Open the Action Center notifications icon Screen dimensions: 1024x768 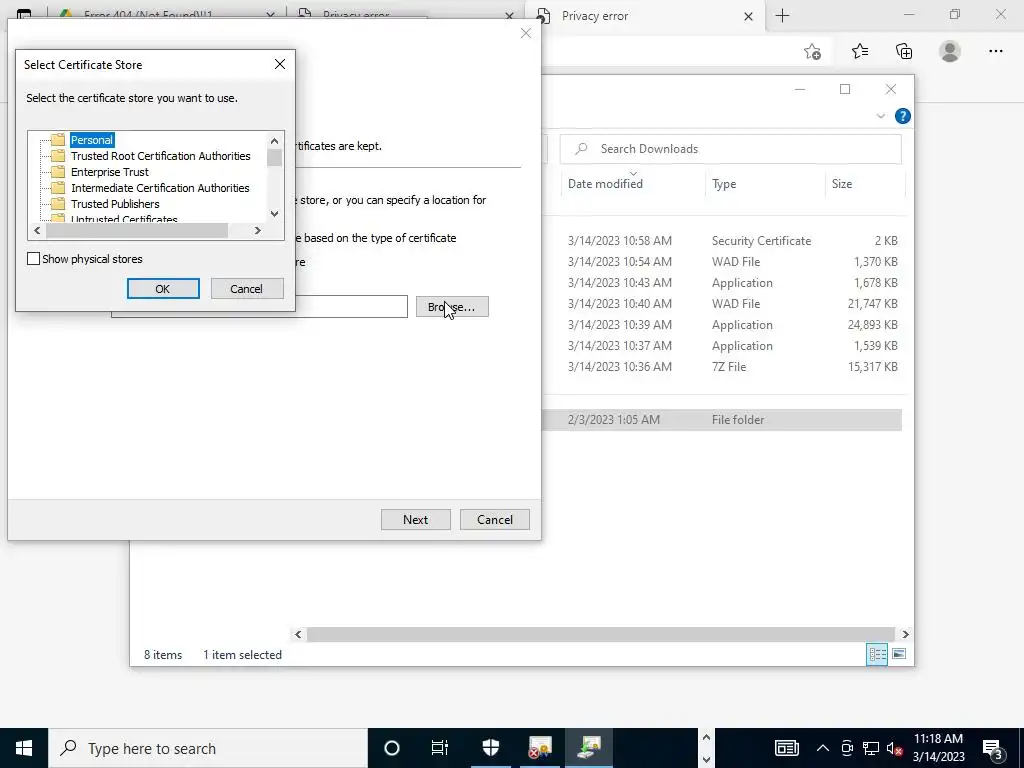[993, 748]
